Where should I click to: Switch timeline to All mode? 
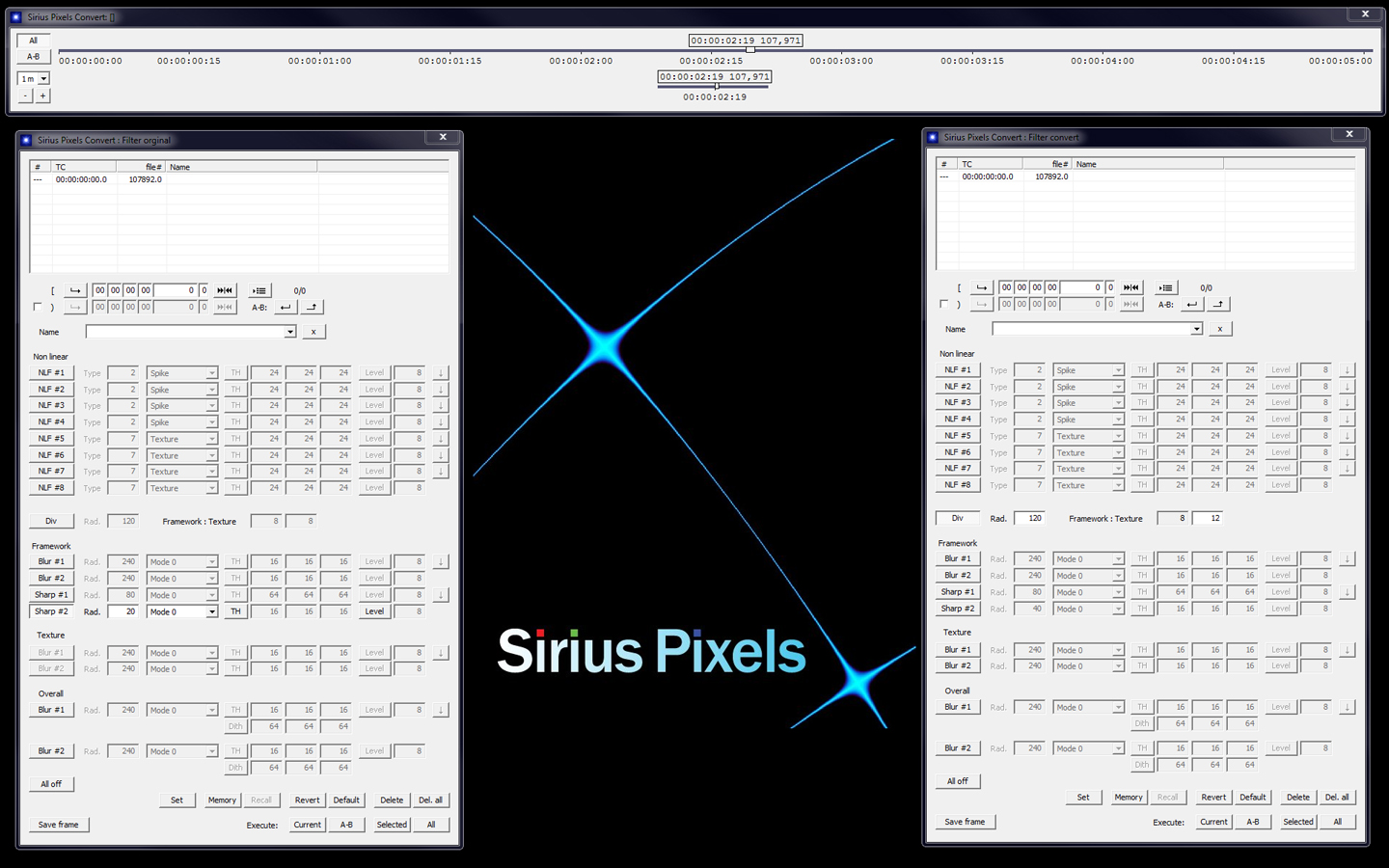pyautogui.click(x=33, y=41)
